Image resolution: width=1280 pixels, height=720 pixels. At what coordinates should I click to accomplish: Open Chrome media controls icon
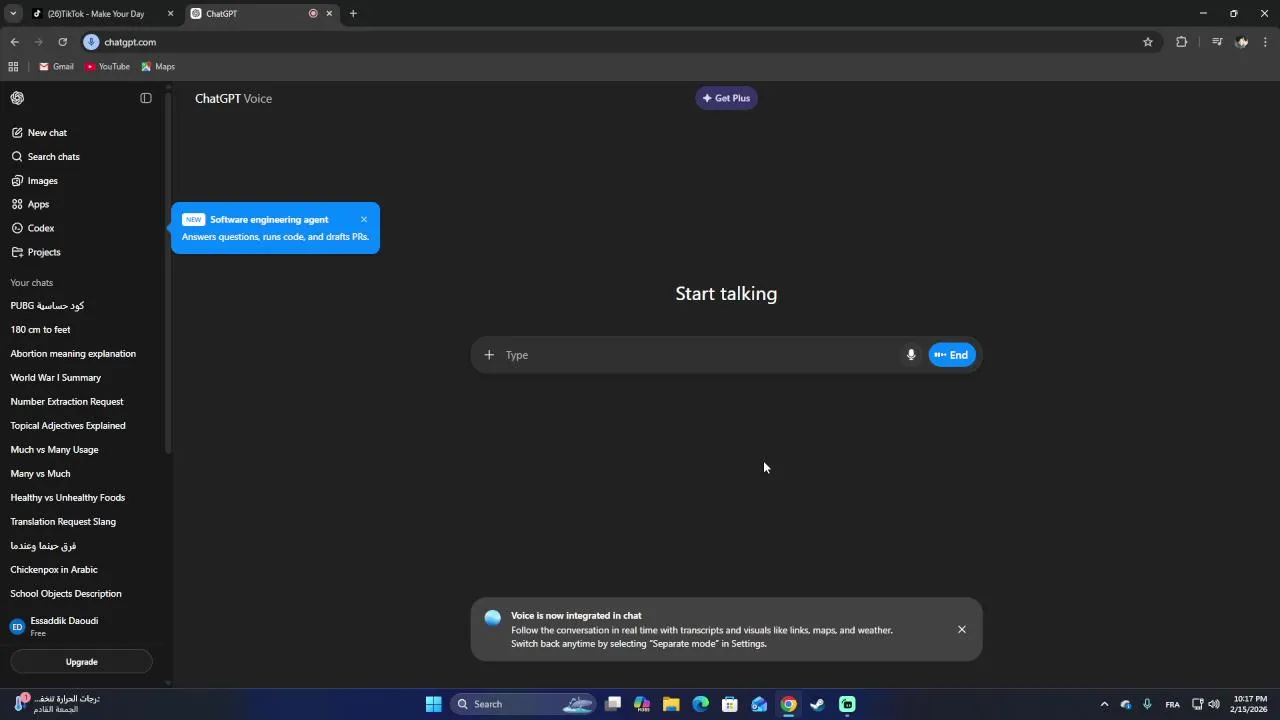[x=1217, y=42]
